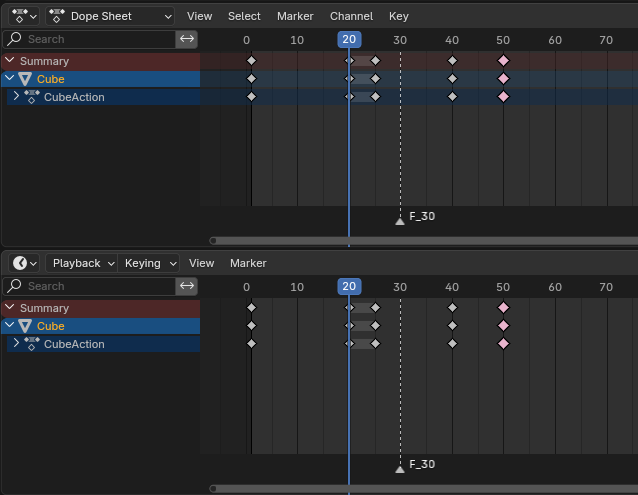
Task: Collapse the Summary channel in Dope Sheet
Action: [10, 61]
